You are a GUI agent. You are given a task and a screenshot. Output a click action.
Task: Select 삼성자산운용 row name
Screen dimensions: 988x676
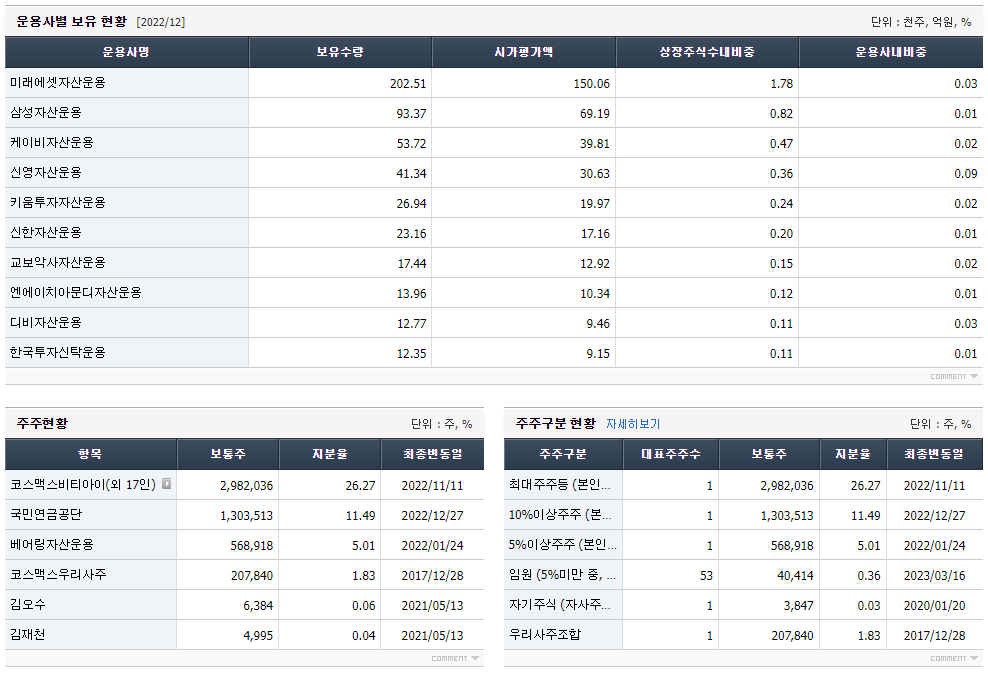click(x=46, y=113)
